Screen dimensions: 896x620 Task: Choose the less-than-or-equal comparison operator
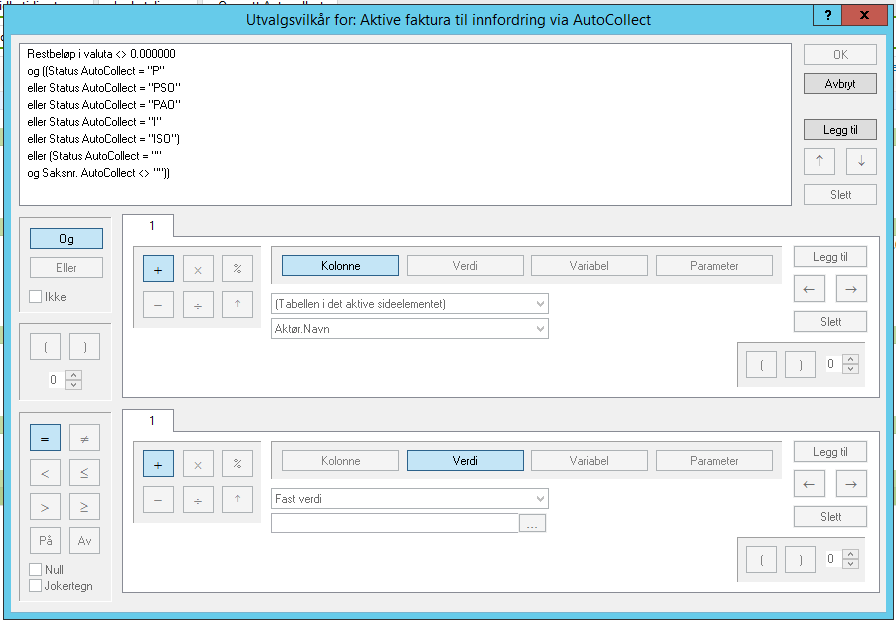pos(84,473)
